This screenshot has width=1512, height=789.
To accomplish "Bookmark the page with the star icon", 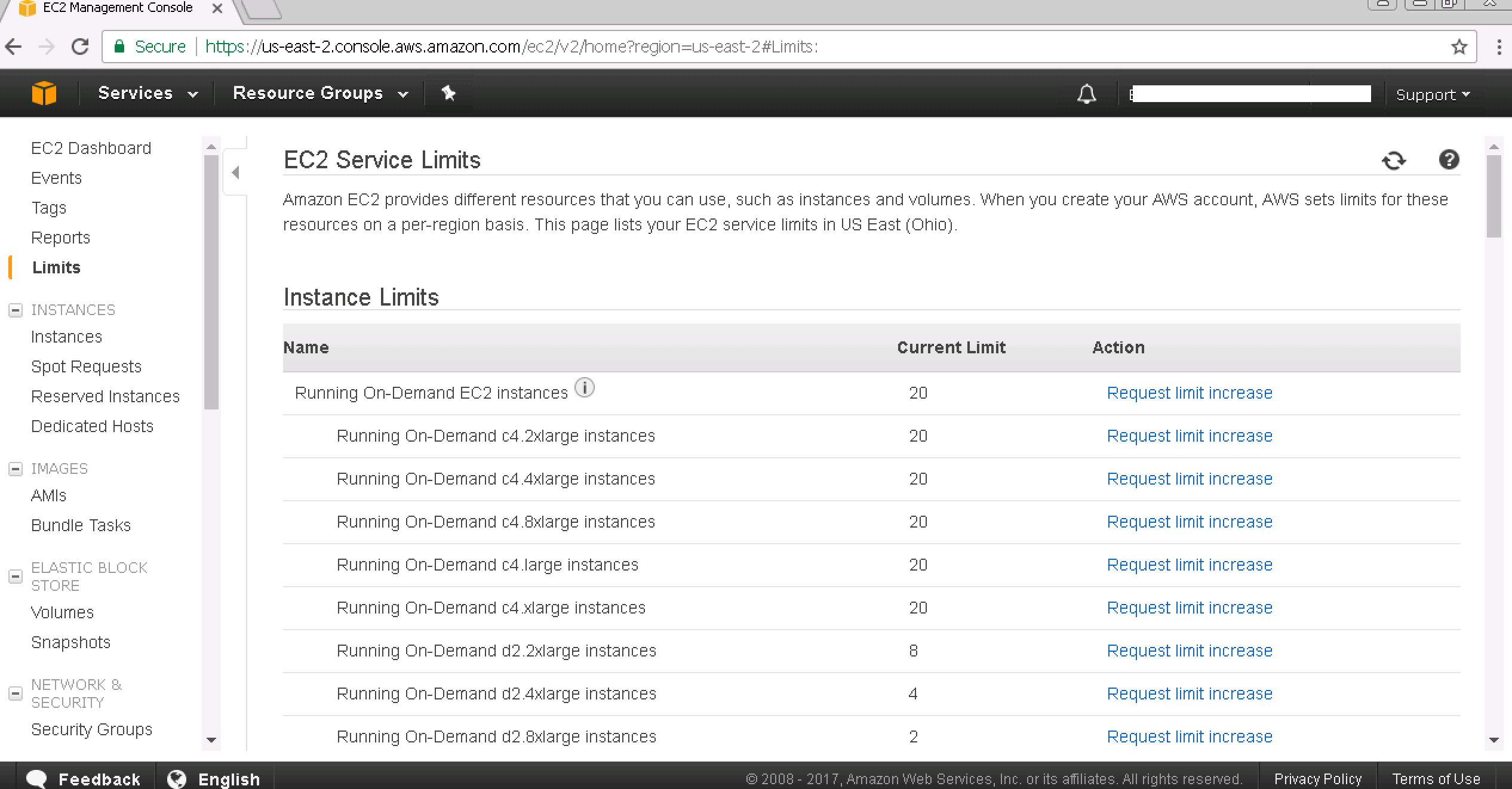I will click(x=1459, y=47).
